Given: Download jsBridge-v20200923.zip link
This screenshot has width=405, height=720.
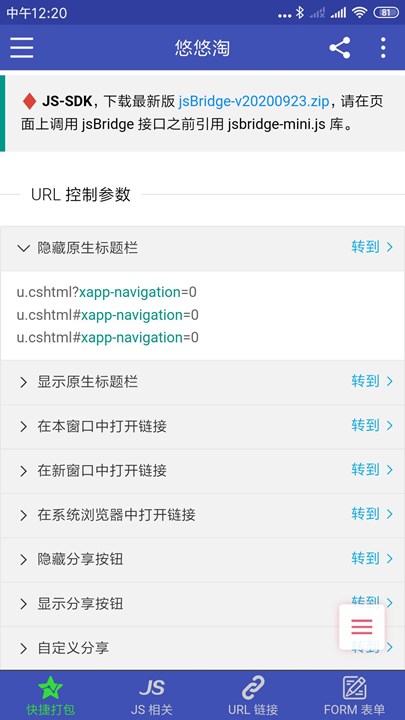Looking at the screenshot, I should [254, 101].
